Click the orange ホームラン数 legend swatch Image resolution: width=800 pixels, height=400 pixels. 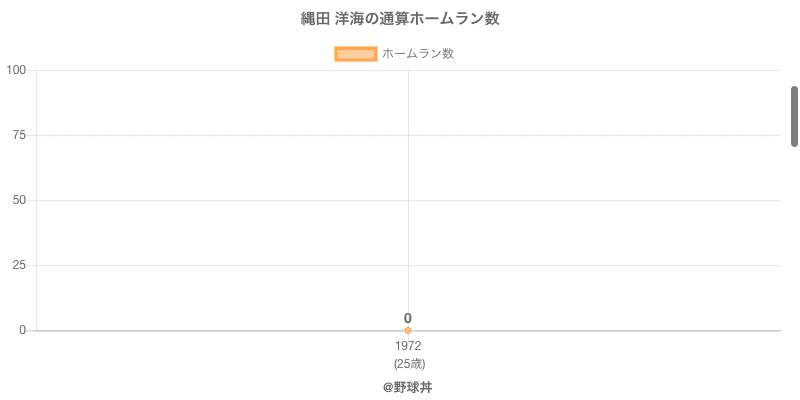(x=355, y=54)
